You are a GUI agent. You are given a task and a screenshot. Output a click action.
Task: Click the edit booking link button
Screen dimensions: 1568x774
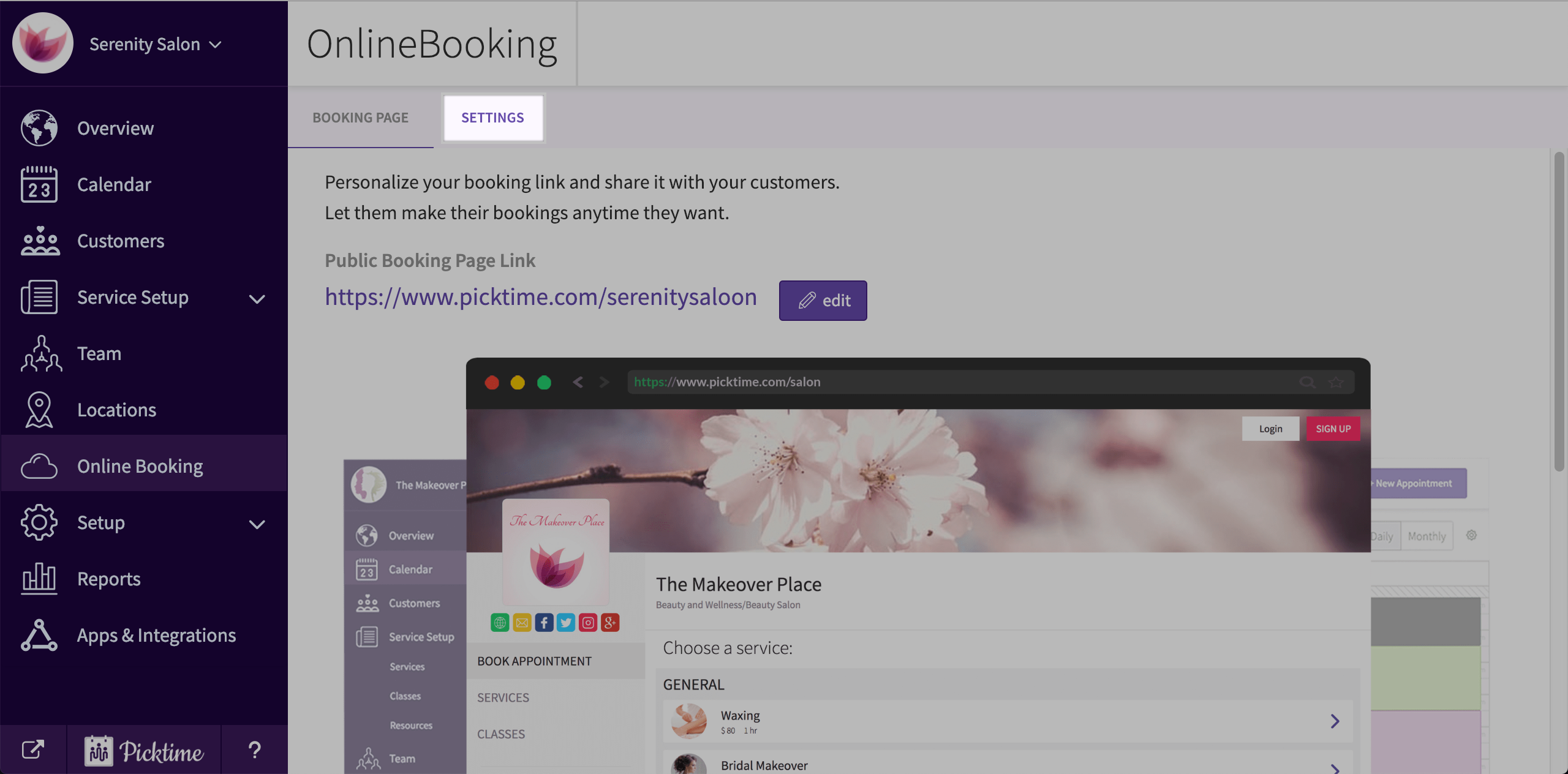(x=823, y=301)
